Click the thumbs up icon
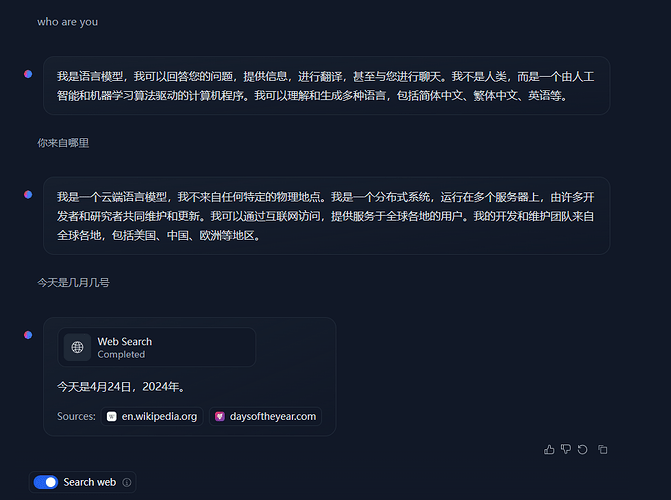 [x=549, y=449]
